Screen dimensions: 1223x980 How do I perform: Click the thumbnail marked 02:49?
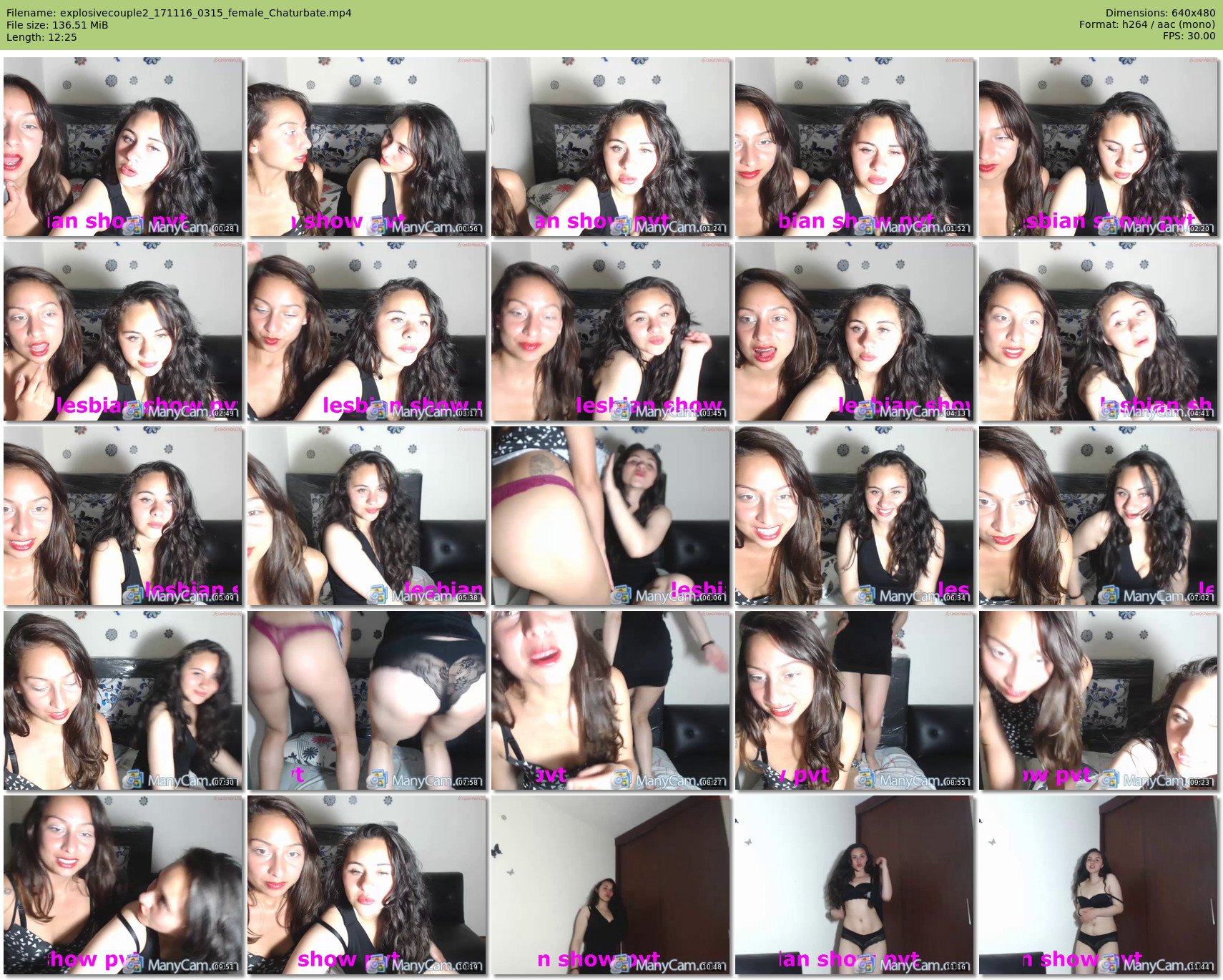point(123,331)
